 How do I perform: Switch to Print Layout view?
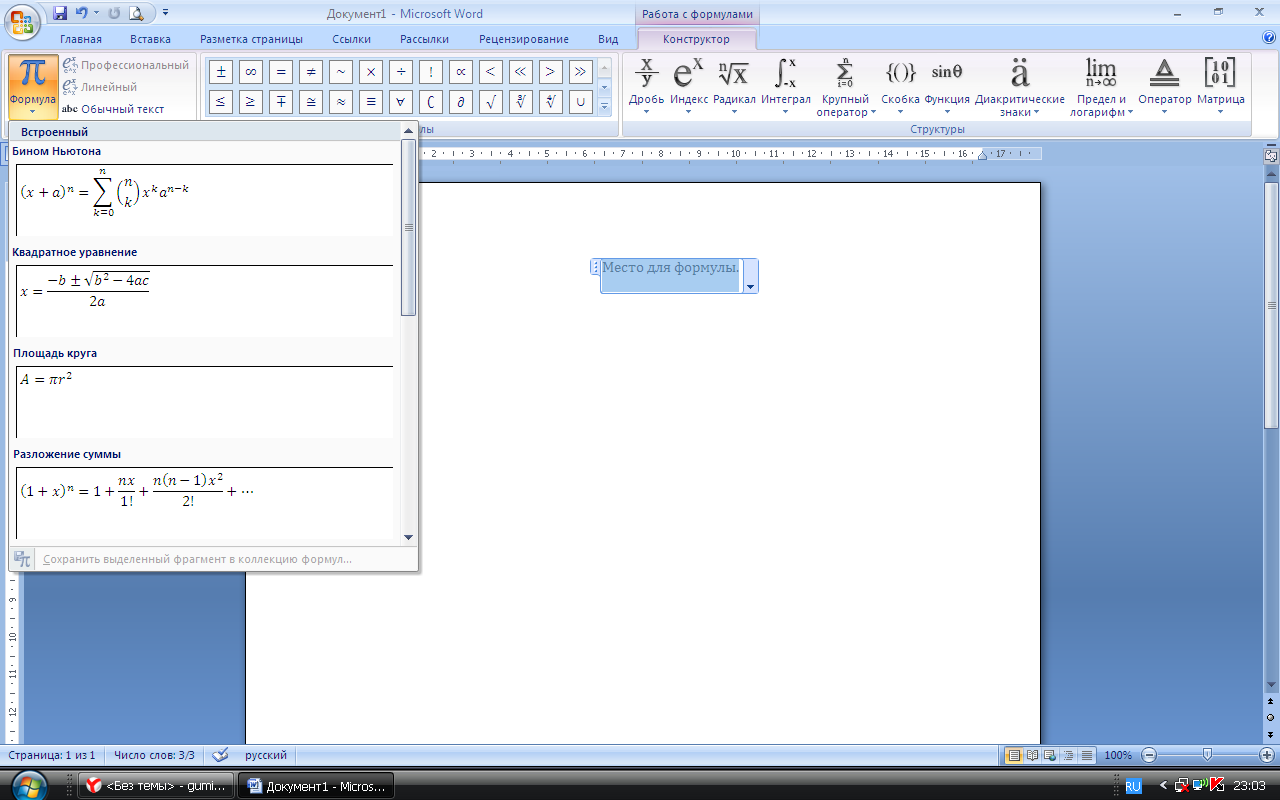pyautogui.click(x=1013, y=755)
